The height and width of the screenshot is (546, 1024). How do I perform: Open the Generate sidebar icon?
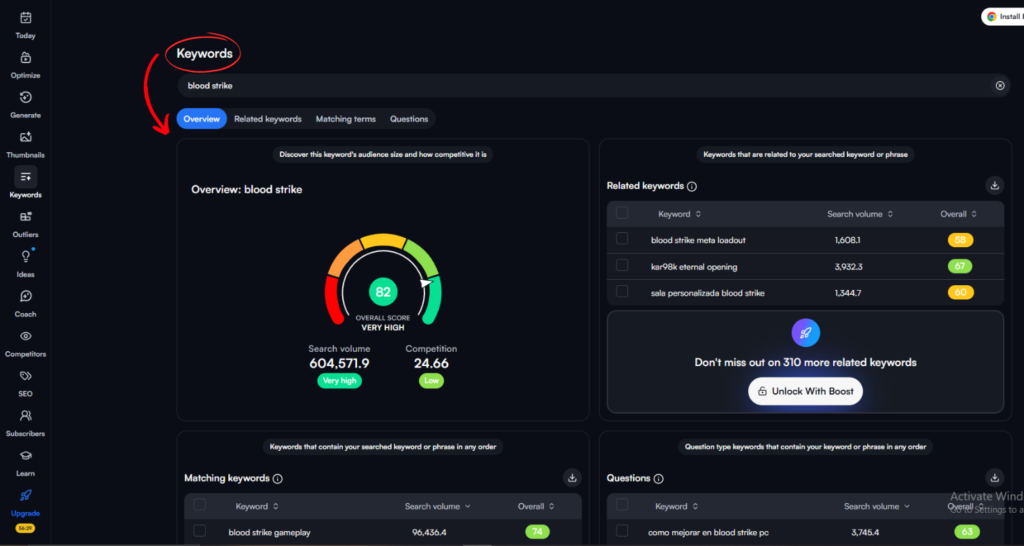[25, 97]
